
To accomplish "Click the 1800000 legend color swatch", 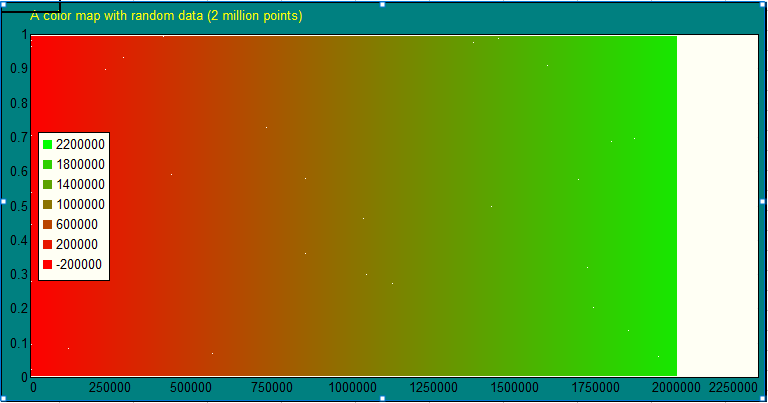I will coord(47,165).
